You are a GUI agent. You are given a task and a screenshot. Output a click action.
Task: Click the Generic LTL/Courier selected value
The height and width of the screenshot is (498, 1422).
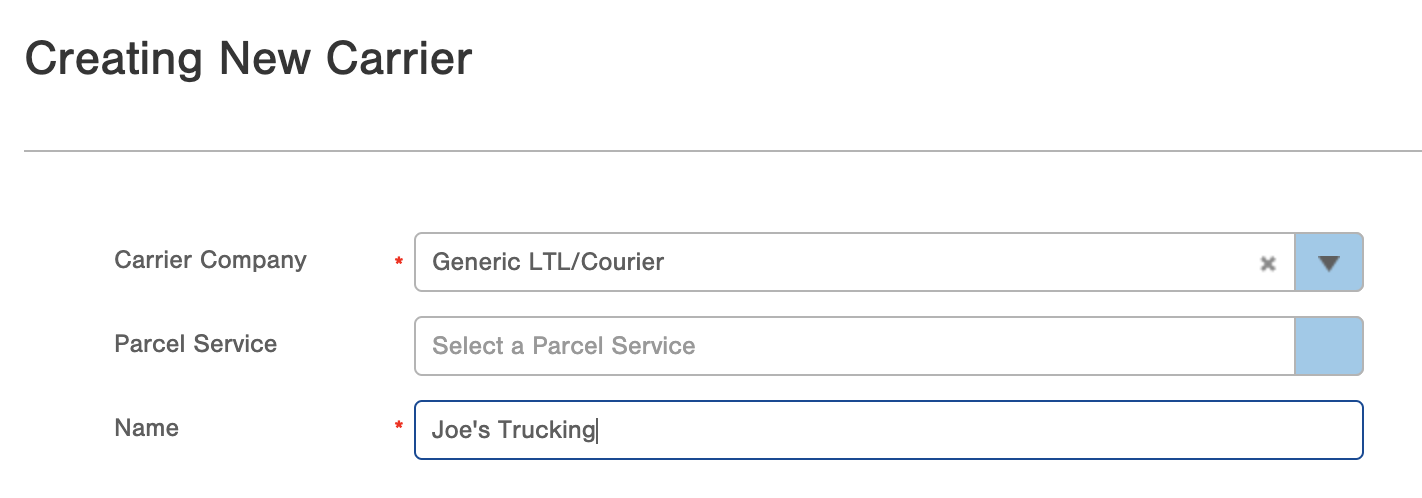click(x=548, y=262)
